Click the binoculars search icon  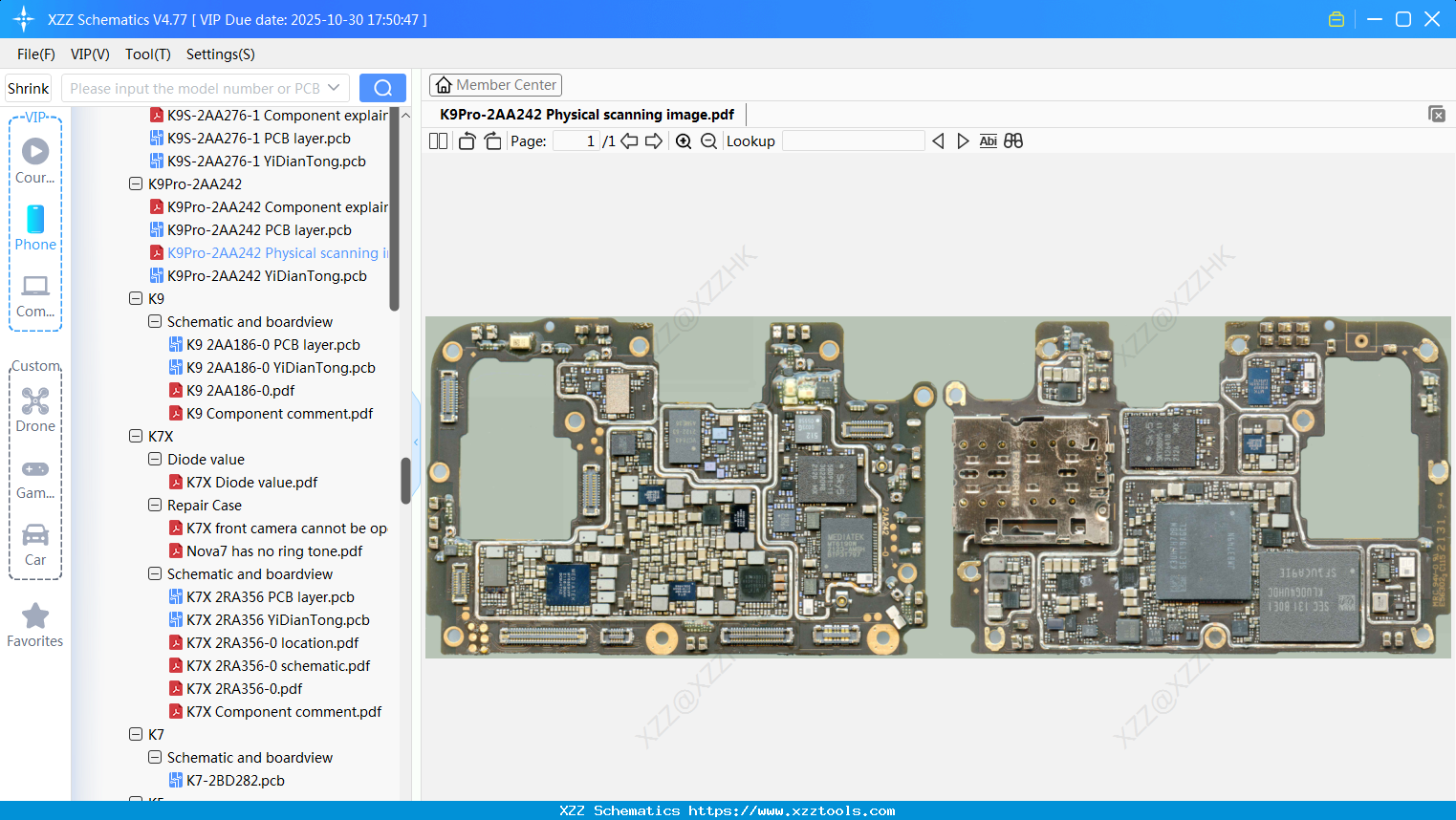[x=1013, y=141]
